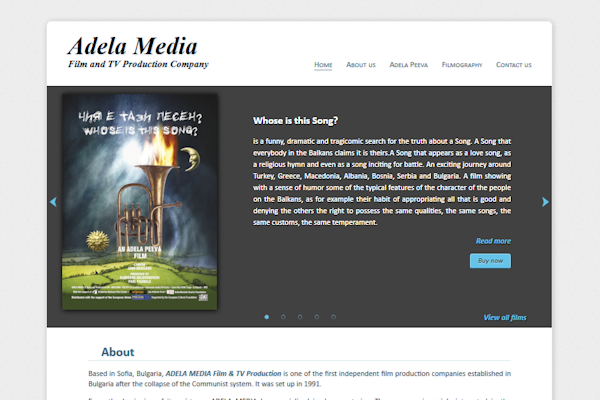Viewport: 600px width, 400px height.
Task: Follow the Read more link
Action: (493, 241)
